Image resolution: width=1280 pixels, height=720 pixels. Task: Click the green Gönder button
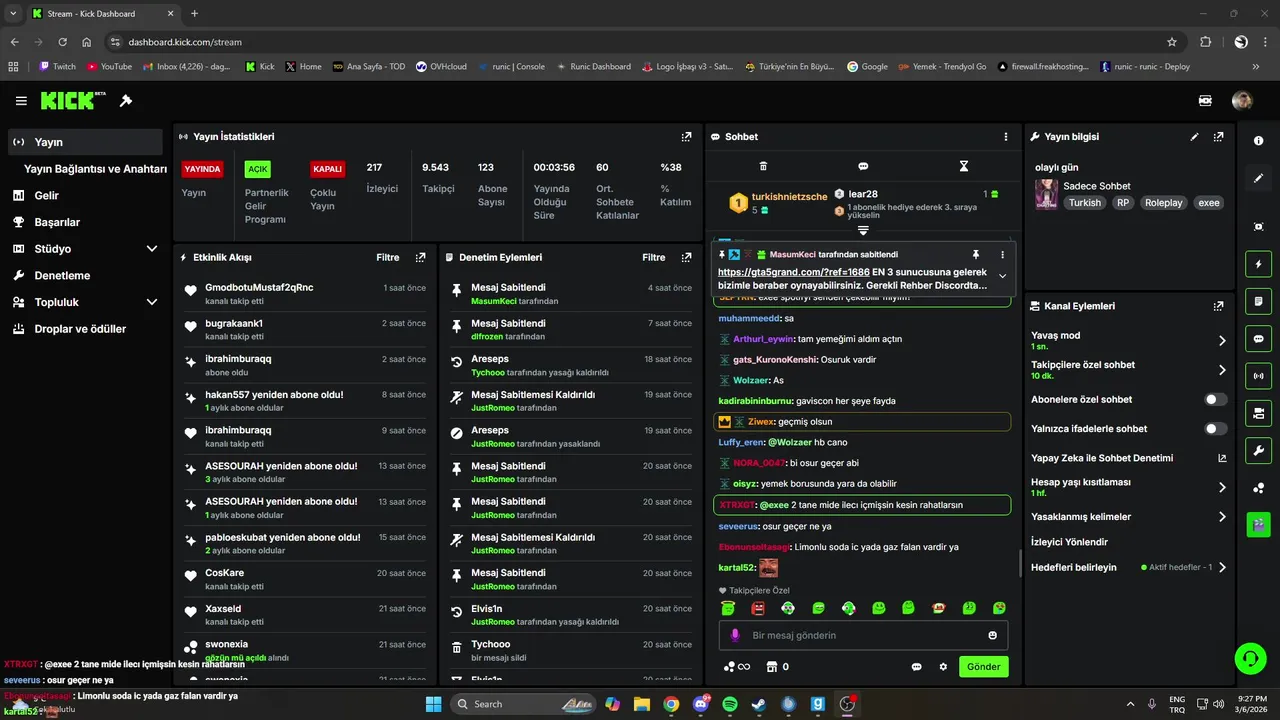pyautogui.click(x=984, y=666)
